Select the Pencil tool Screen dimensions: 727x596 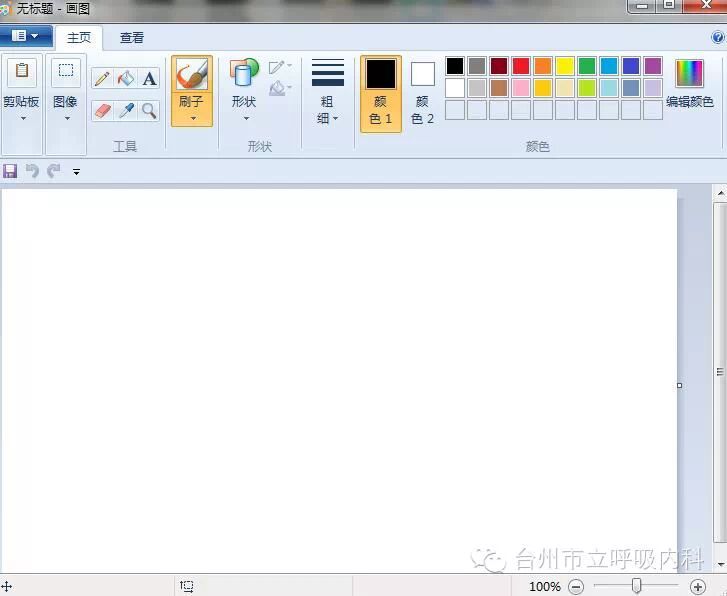click(x=102, y=78)
